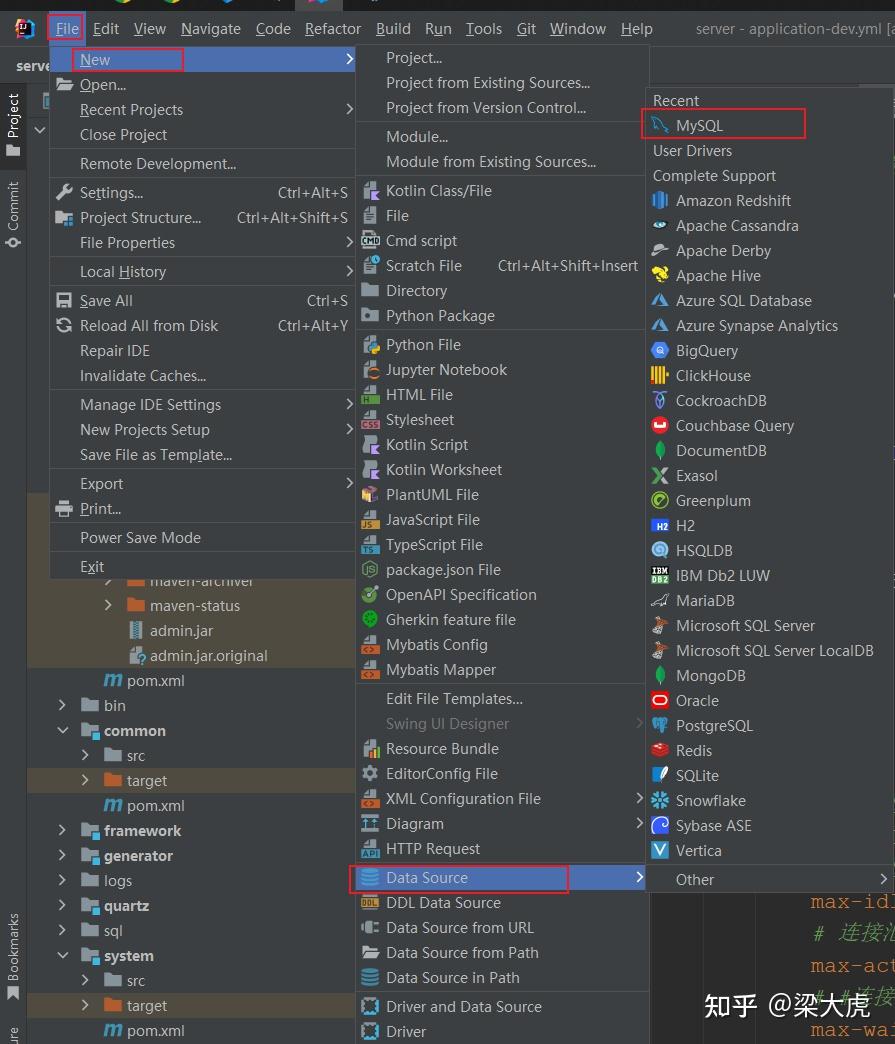
Task: Open the Bookmarks tool window tab
Action: pyautogui.click(x=13, y=956)
